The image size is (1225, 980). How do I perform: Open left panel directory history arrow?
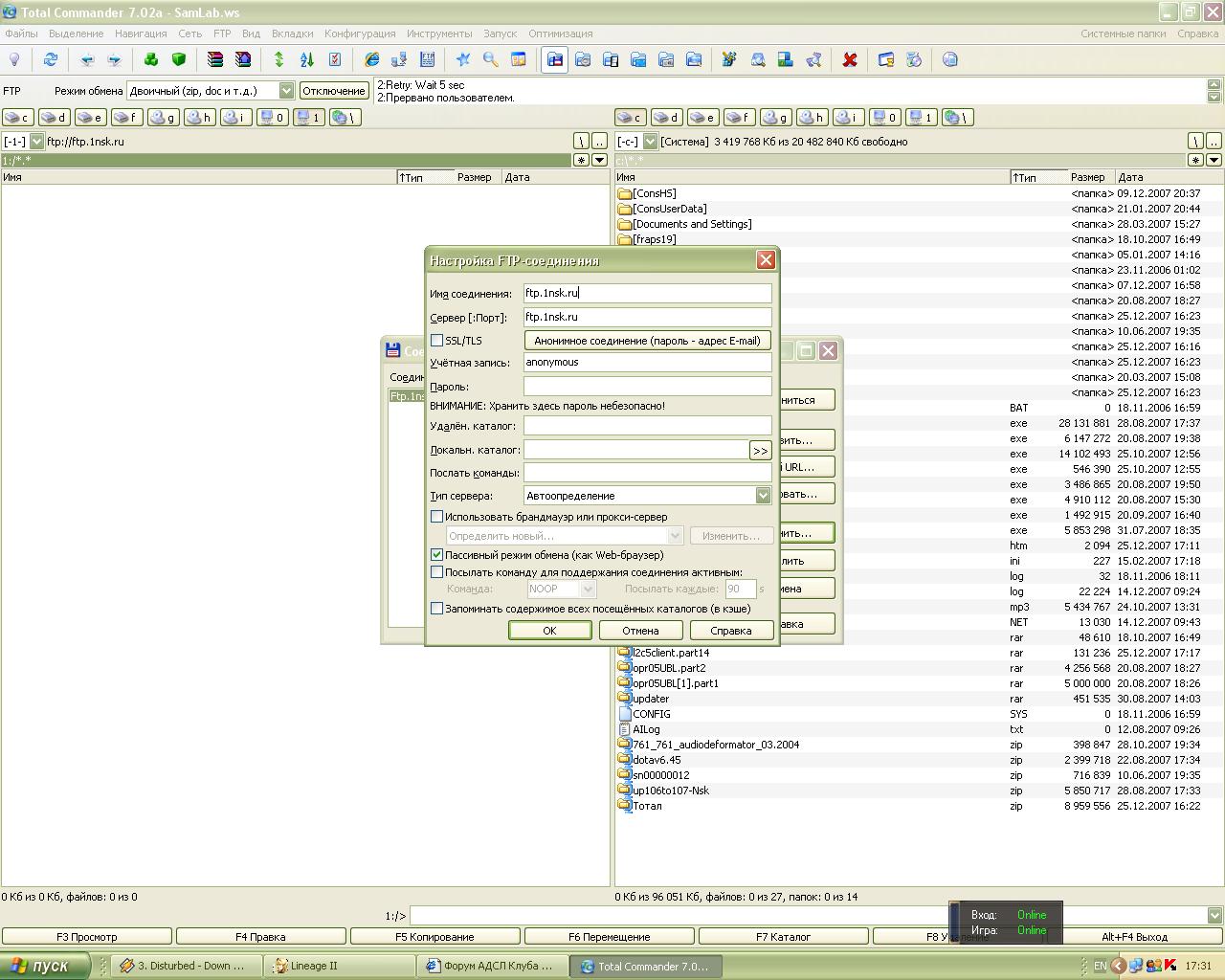coord(599,160)
